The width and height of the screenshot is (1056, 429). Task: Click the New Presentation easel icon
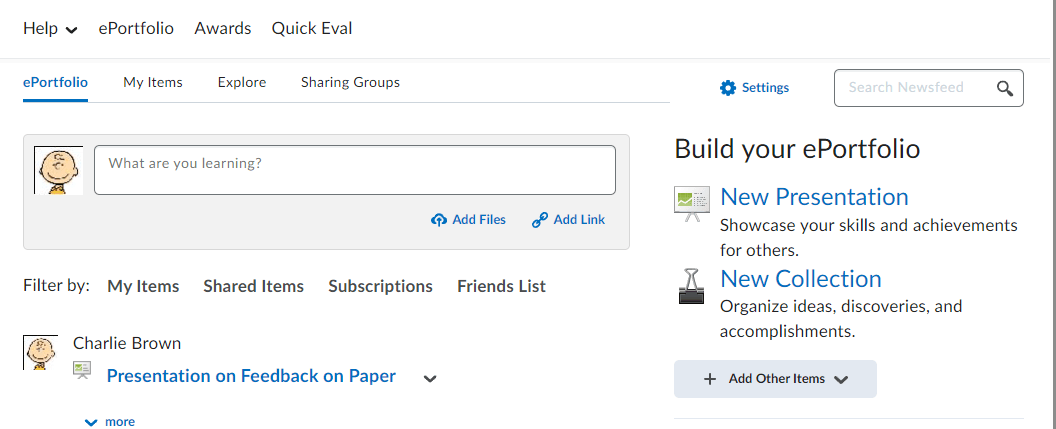(x=691, y=203)
